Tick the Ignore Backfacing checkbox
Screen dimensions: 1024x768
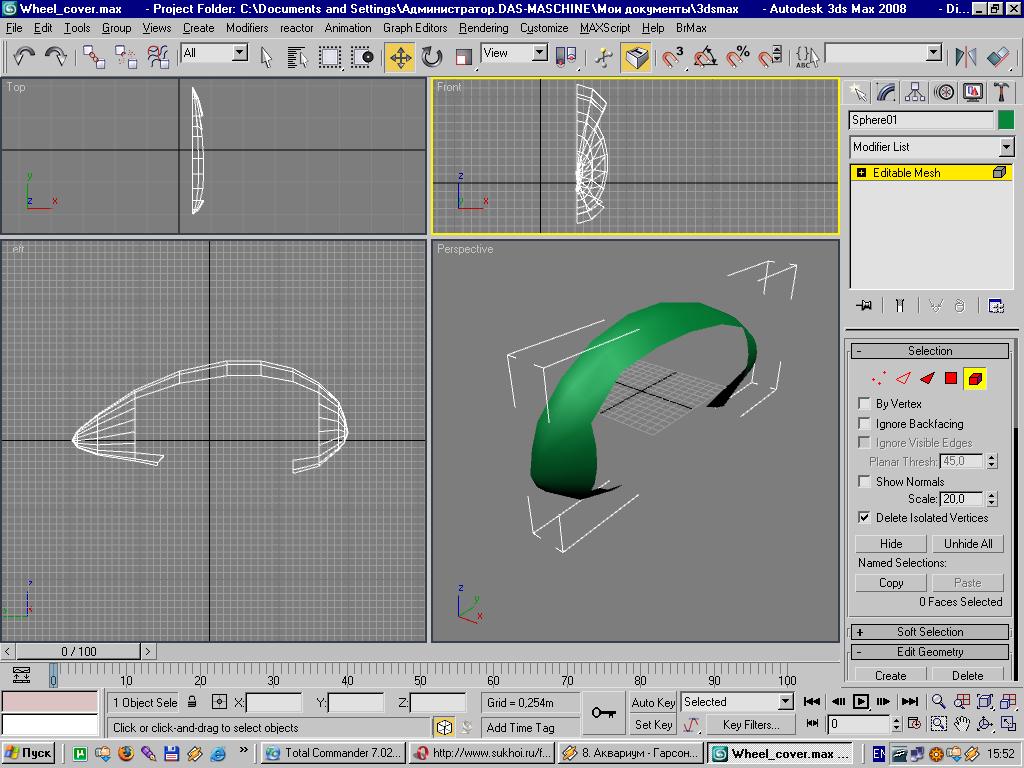click(x=864, y=423)
